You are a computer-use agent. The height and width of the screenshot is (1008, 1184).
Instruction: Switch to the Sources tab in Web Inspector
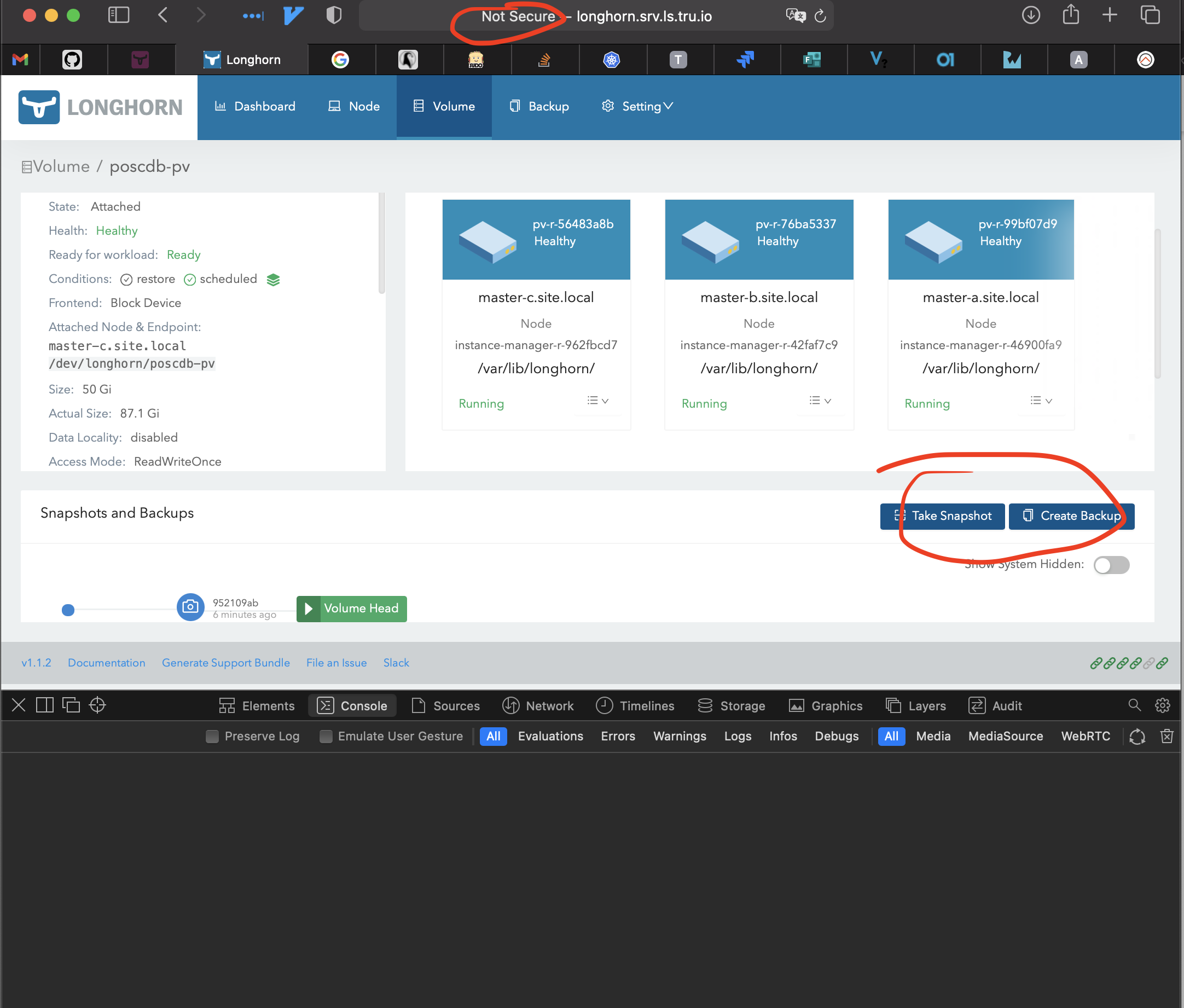tap(446, 705)
